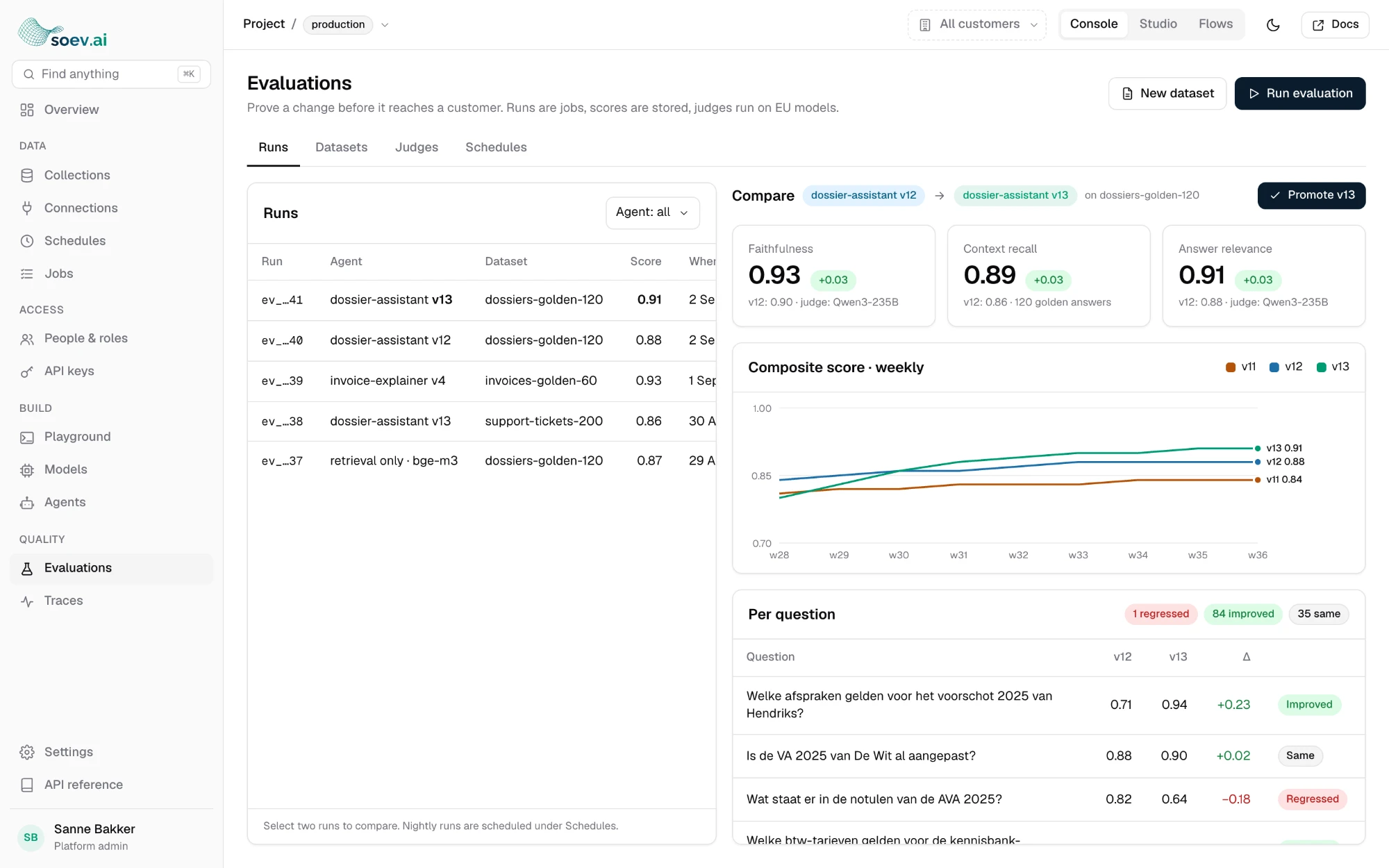Click the Schedules clock icon in sidebar
Image resolution: width=1389 pixels, height=868 pixels.
[27, 241]
